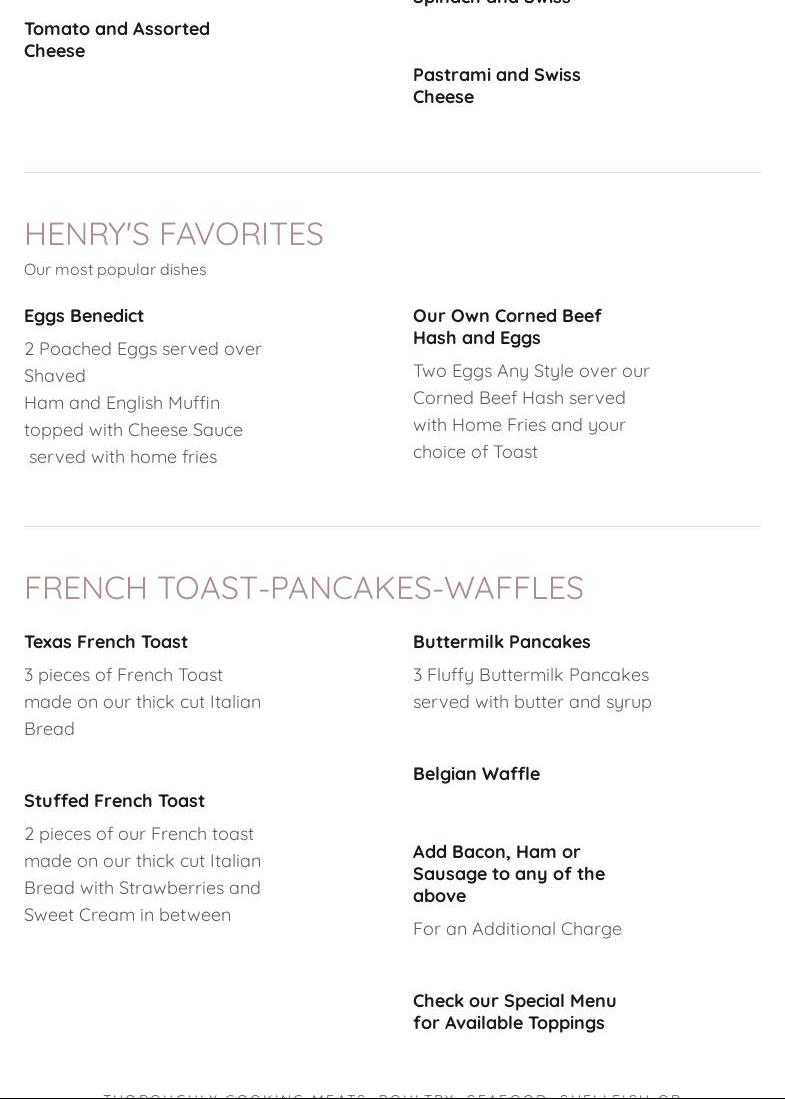This screenshot has height=1099, width=785.
Task: Click the Tomato and Assorted Cheese item
Action: point(117,40)
